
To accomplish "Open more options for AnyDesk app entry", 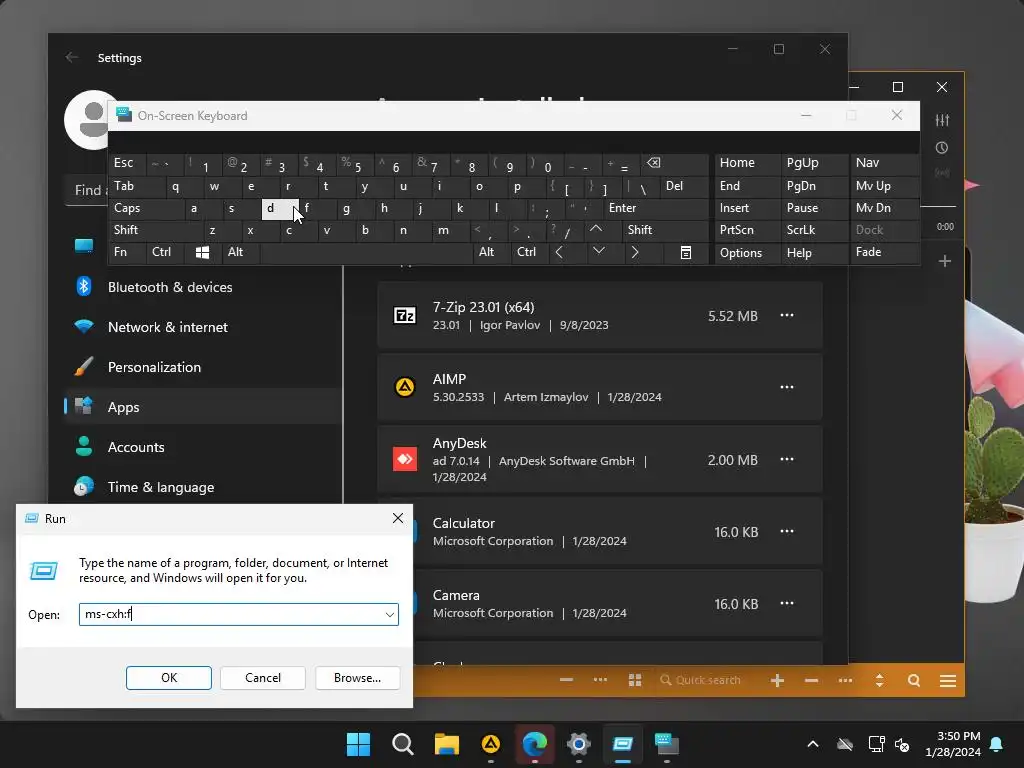I will [787, 459].
